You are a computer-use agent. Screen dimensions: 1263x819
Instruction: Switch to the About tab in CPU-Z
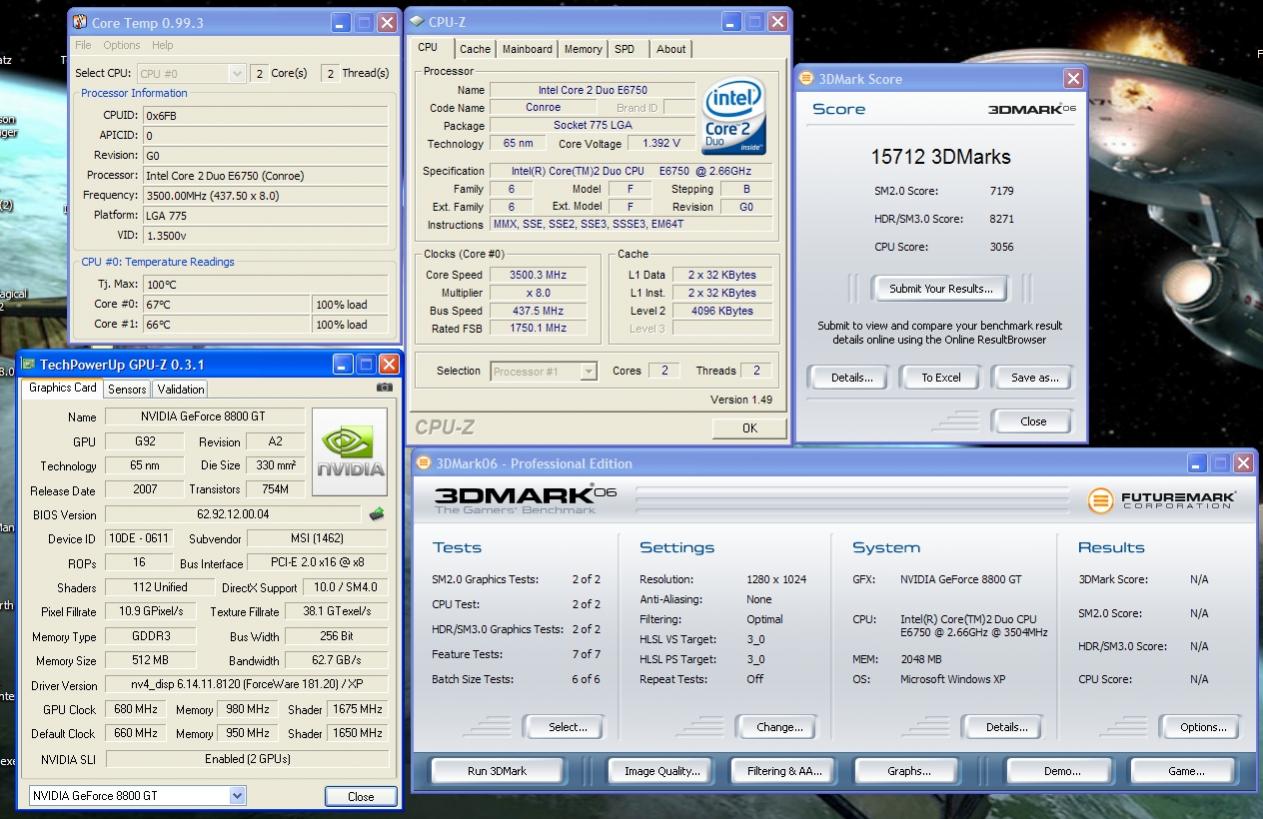coord(671,49)
